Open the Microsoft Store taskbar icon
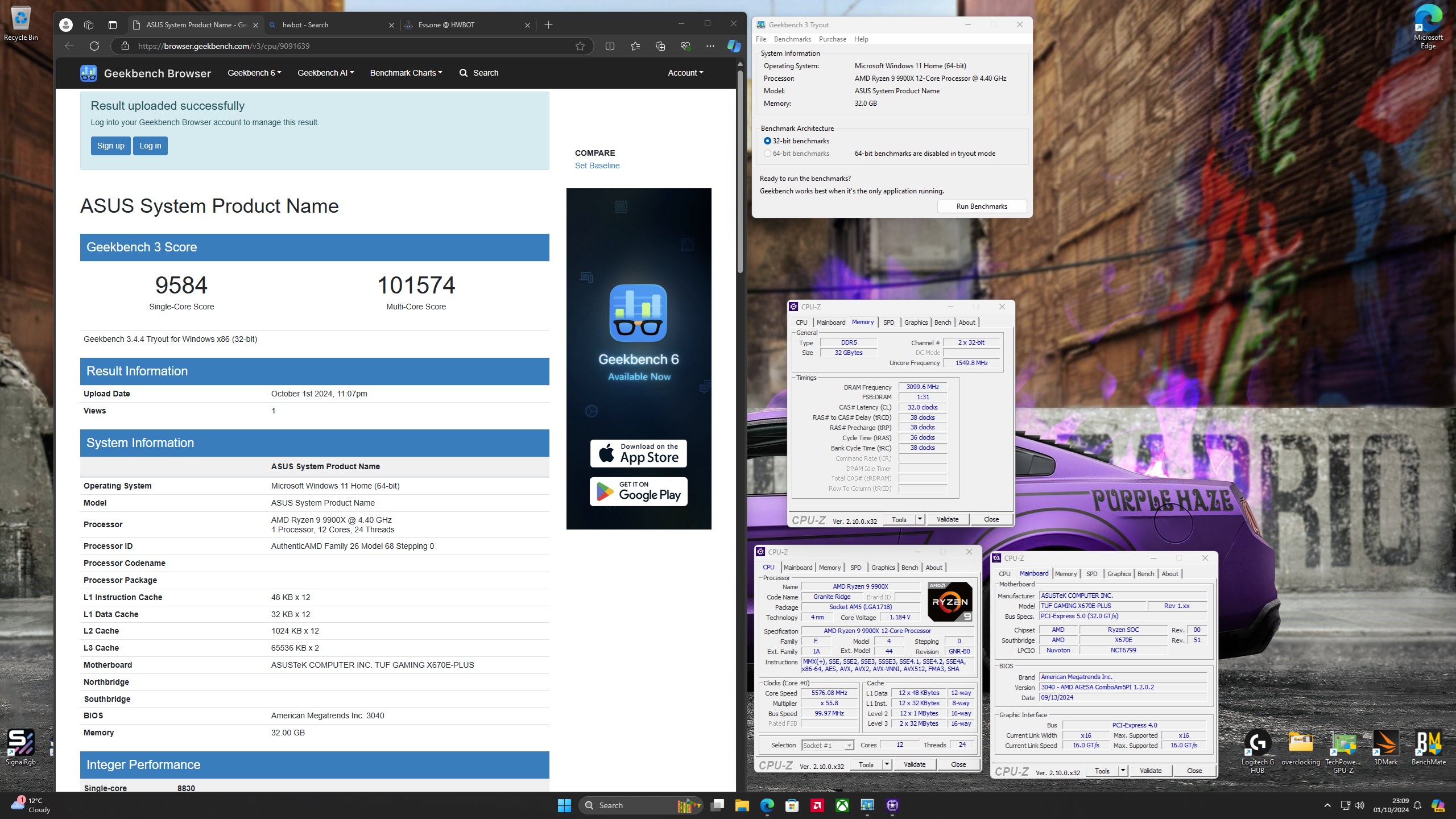This screenshot has width=1456, height=819. click(x=792, y=805)
